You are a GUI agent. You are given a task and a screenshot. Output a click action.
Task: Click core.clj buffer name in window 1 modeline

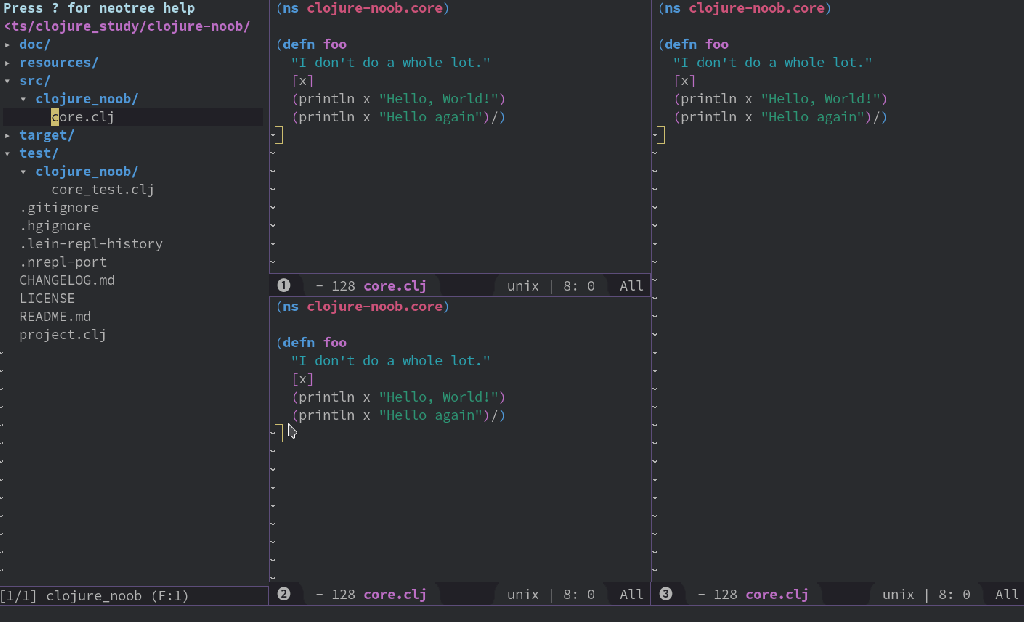pyautogui.click(x=394, y=286)
